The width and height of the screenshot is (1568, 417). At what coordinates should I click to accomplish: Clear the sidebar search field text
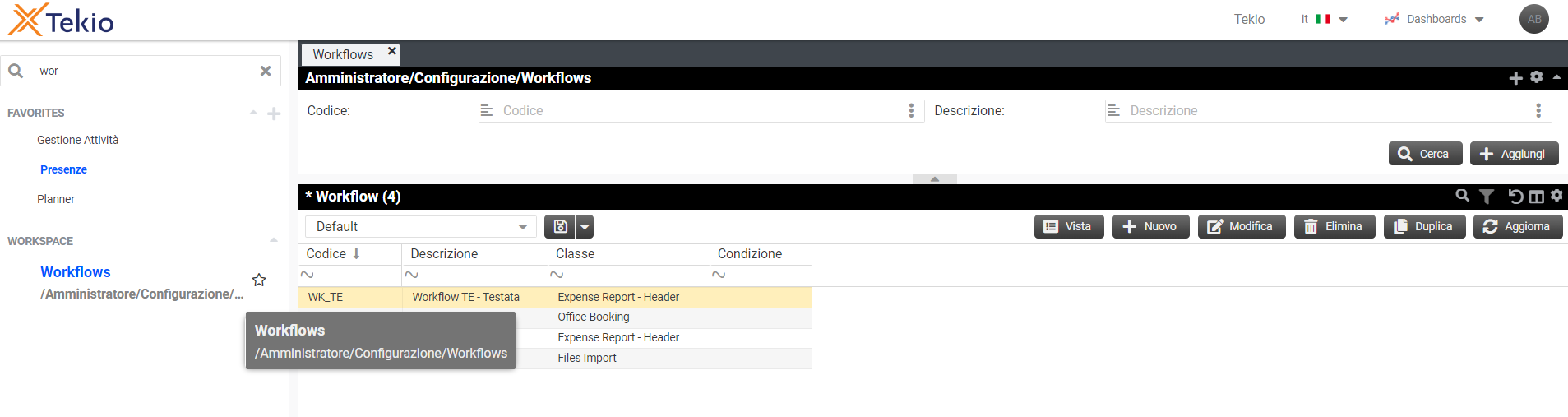[x=266, y=71]
